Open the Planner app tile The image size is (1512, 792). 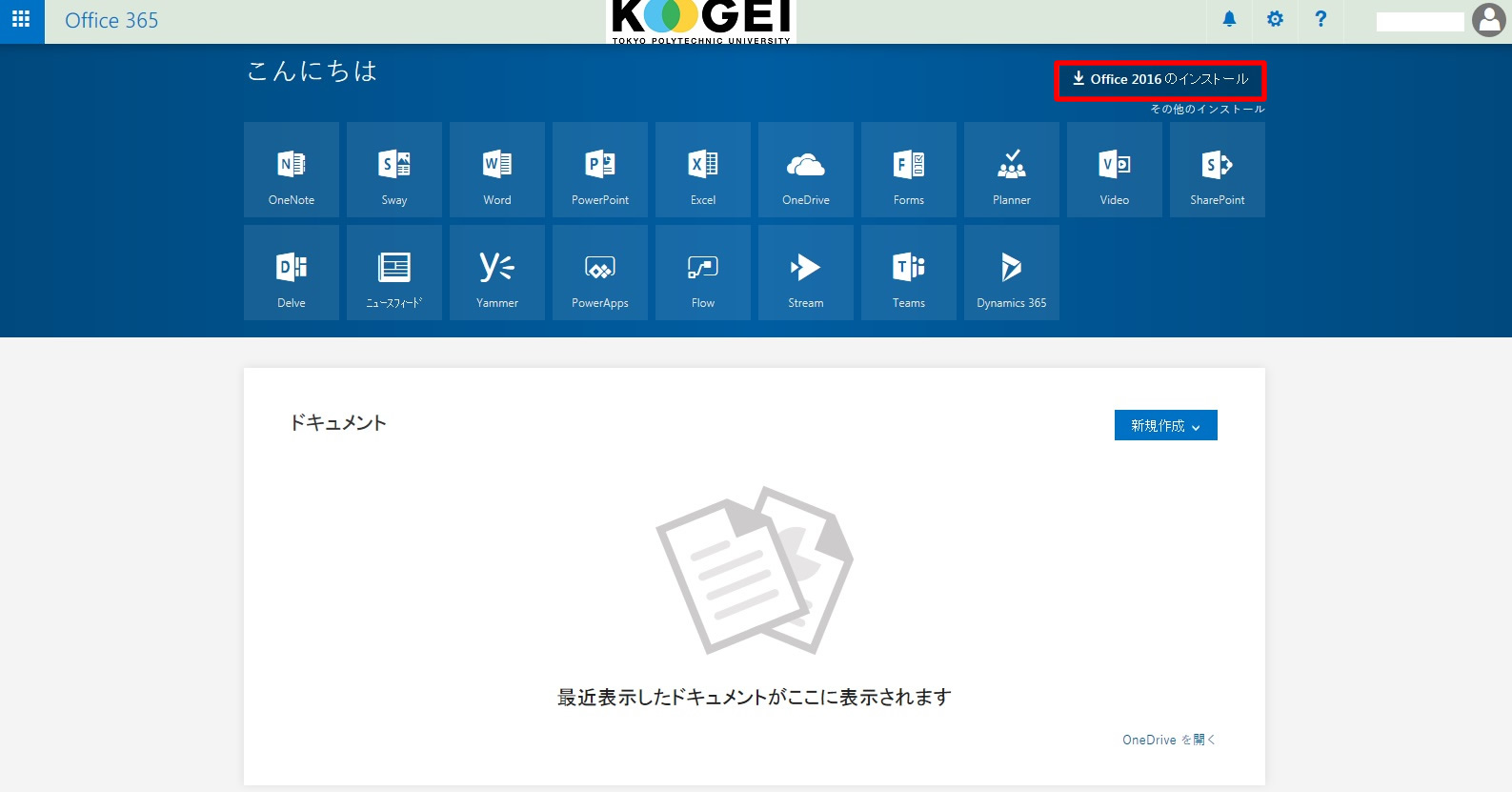point(1012,170)
